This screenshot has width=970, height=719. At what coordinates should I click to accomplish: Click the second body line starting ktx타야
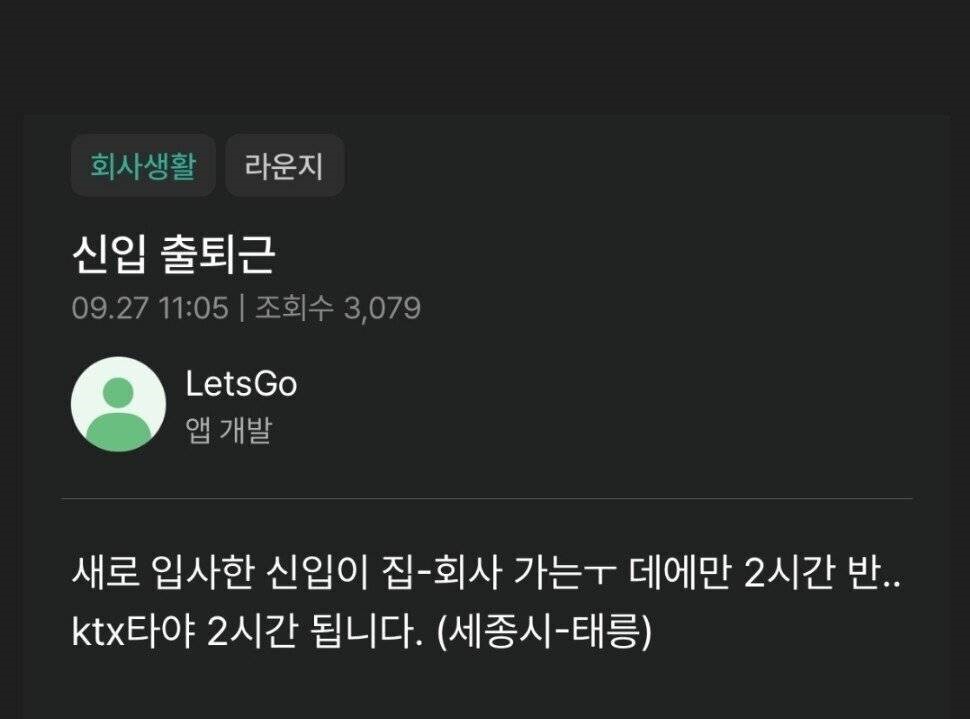[x=362, y=632]
